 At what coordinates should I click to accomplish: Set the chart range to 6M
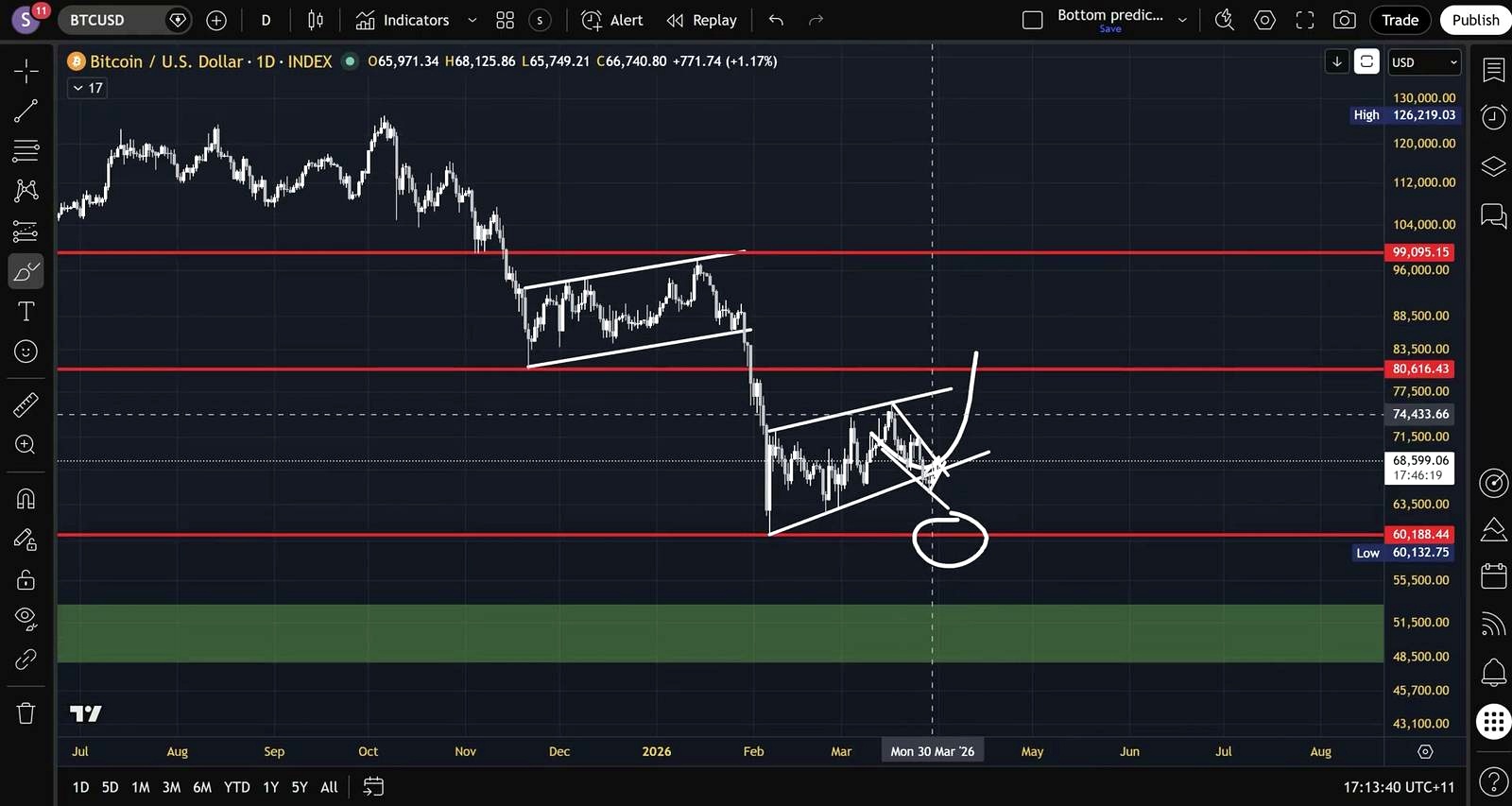click(x=202, y=787)
